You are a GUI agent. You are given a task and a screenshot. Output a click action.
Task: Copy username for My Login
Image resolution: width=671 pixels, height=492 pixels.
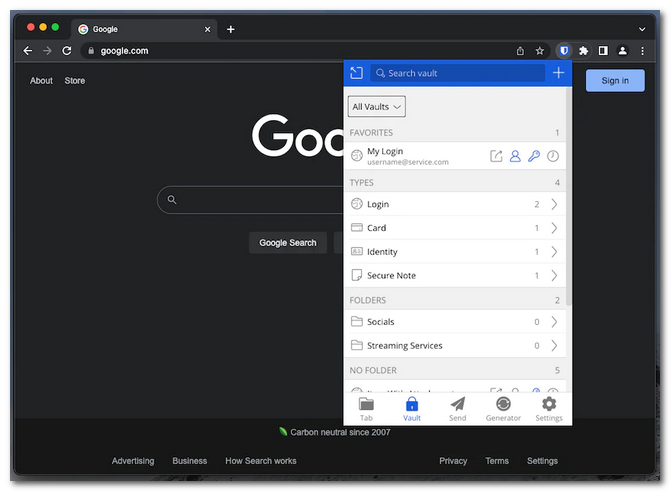point(515,156)
